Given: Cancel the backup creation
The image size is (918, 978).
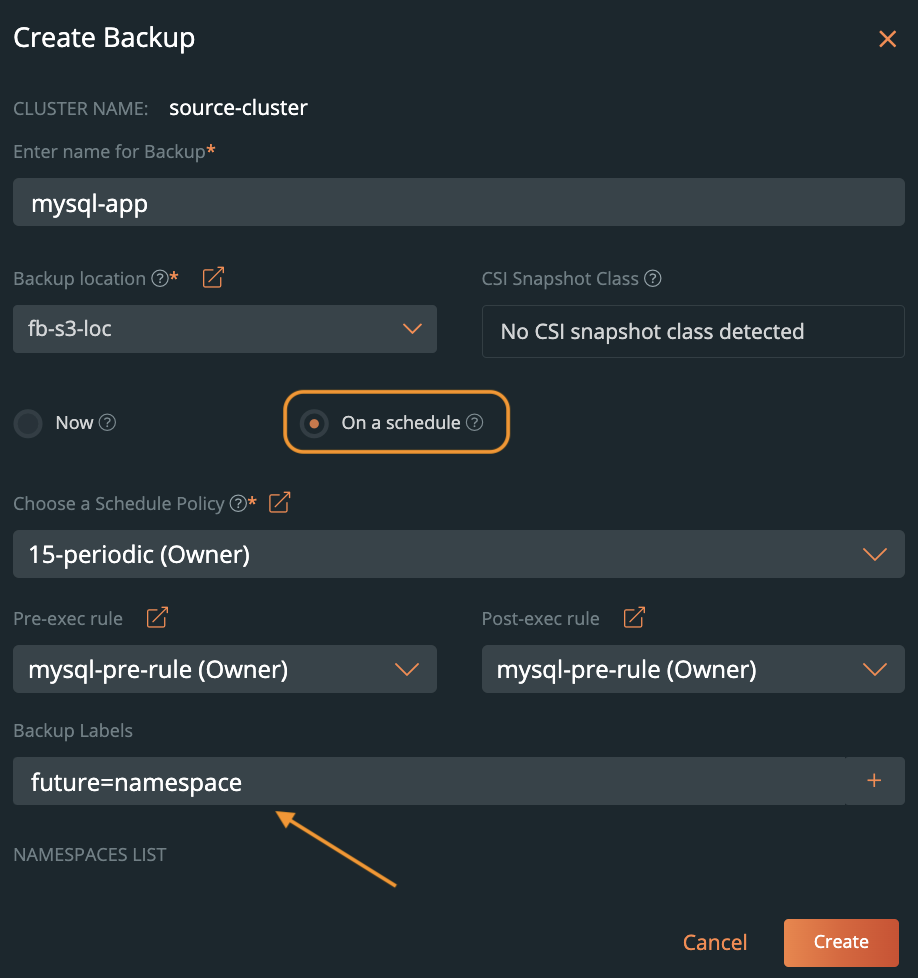Looking at the screenshot, I should point(715,943).
